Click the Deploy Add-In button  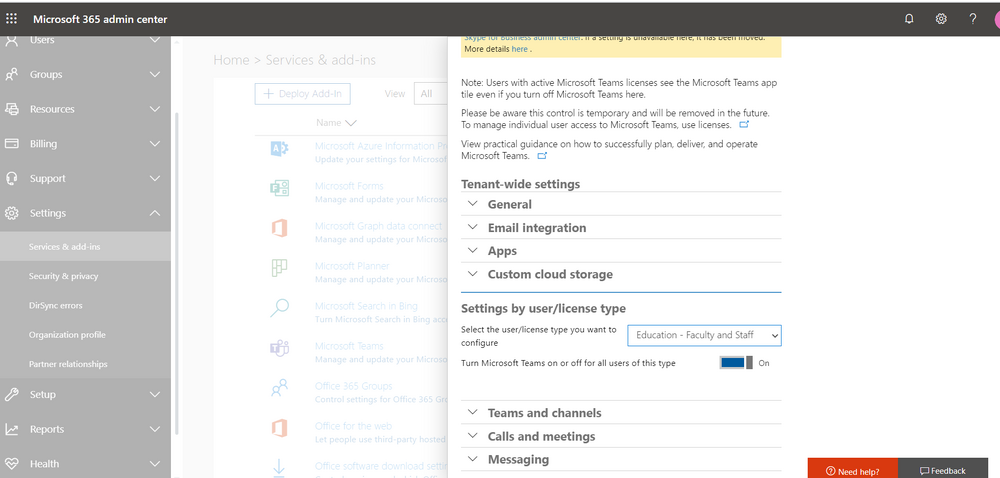point(302,94)
